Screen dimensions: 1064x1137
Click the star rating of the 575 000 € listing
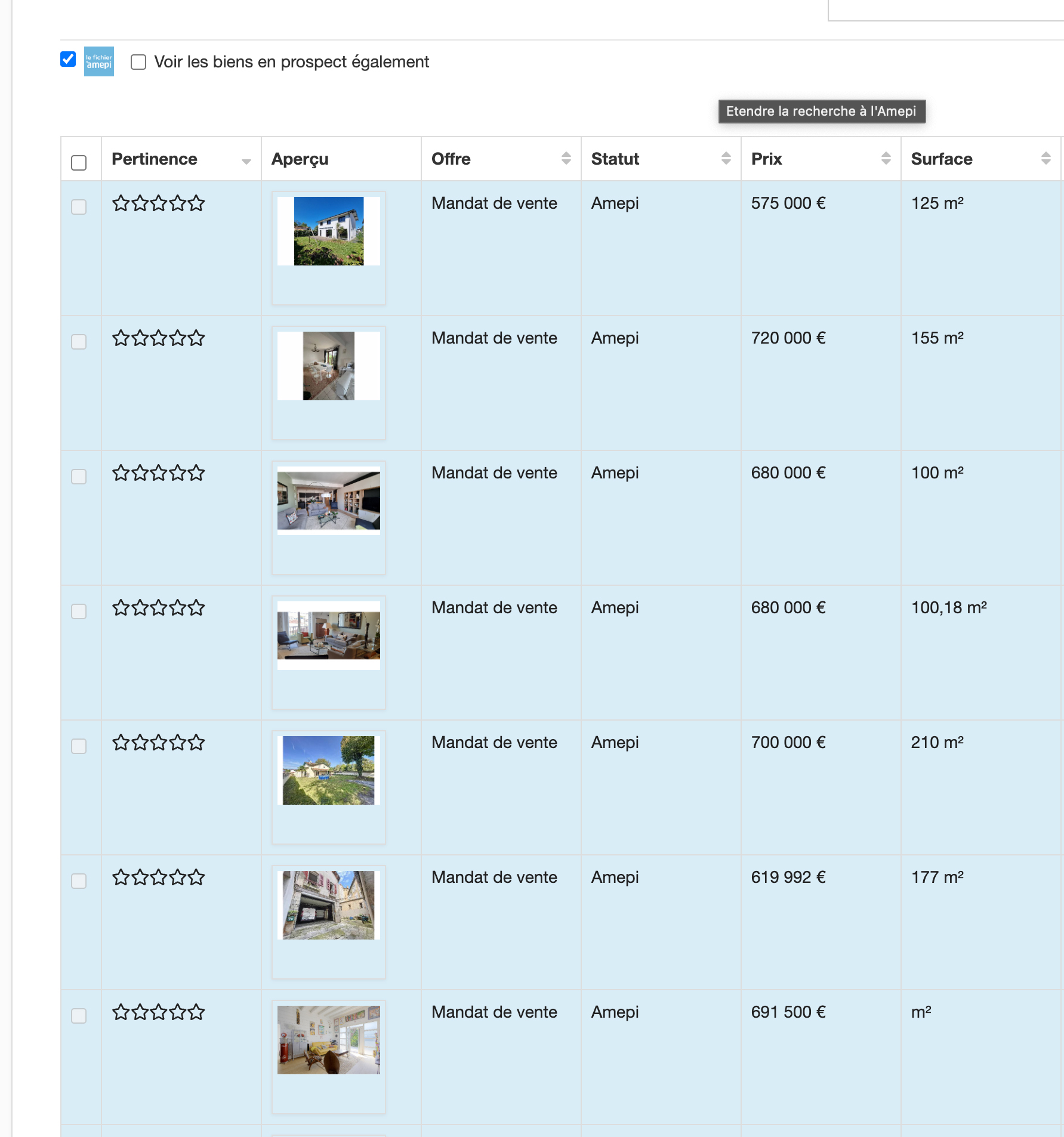(158, 203)
